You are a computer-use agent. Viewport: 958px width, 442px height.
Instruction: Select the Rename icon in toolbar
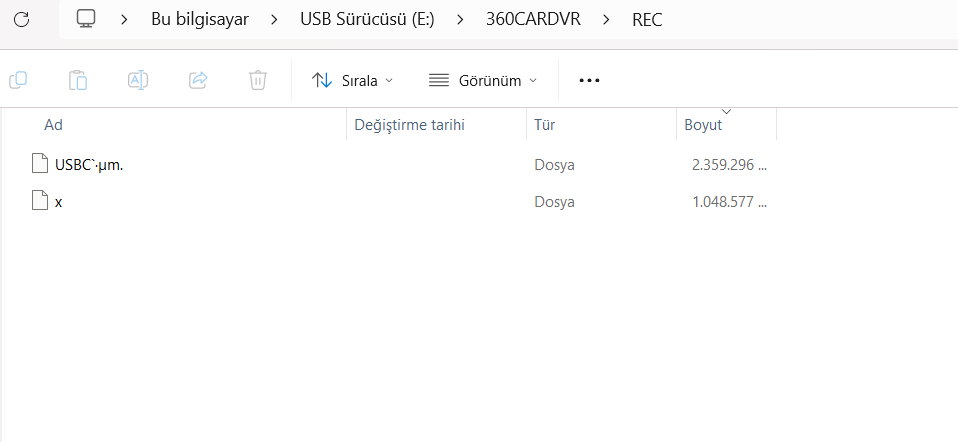[138, 80]
